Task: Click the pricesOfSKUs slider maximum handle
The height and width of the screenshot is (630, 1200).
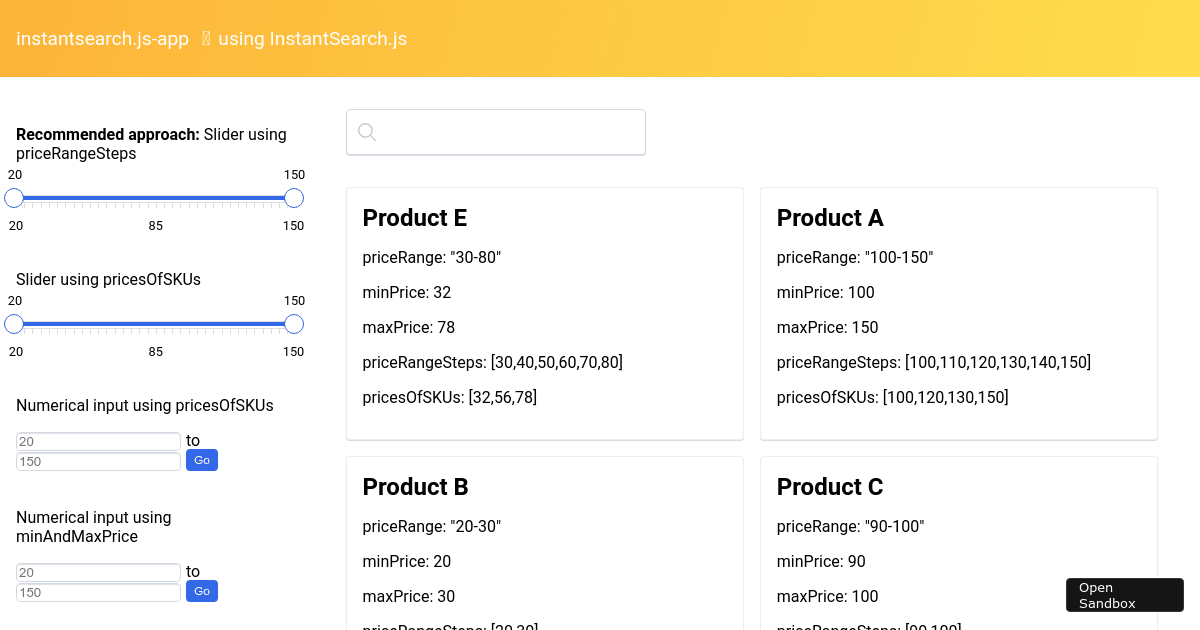Action: pos(294,324)
